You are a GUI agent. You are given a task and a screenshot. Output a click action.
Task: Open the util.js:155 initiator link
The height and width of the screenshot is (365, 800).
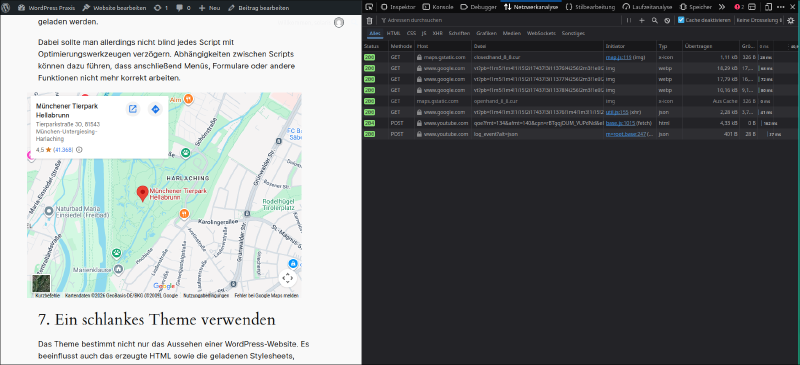coord(617,112)
